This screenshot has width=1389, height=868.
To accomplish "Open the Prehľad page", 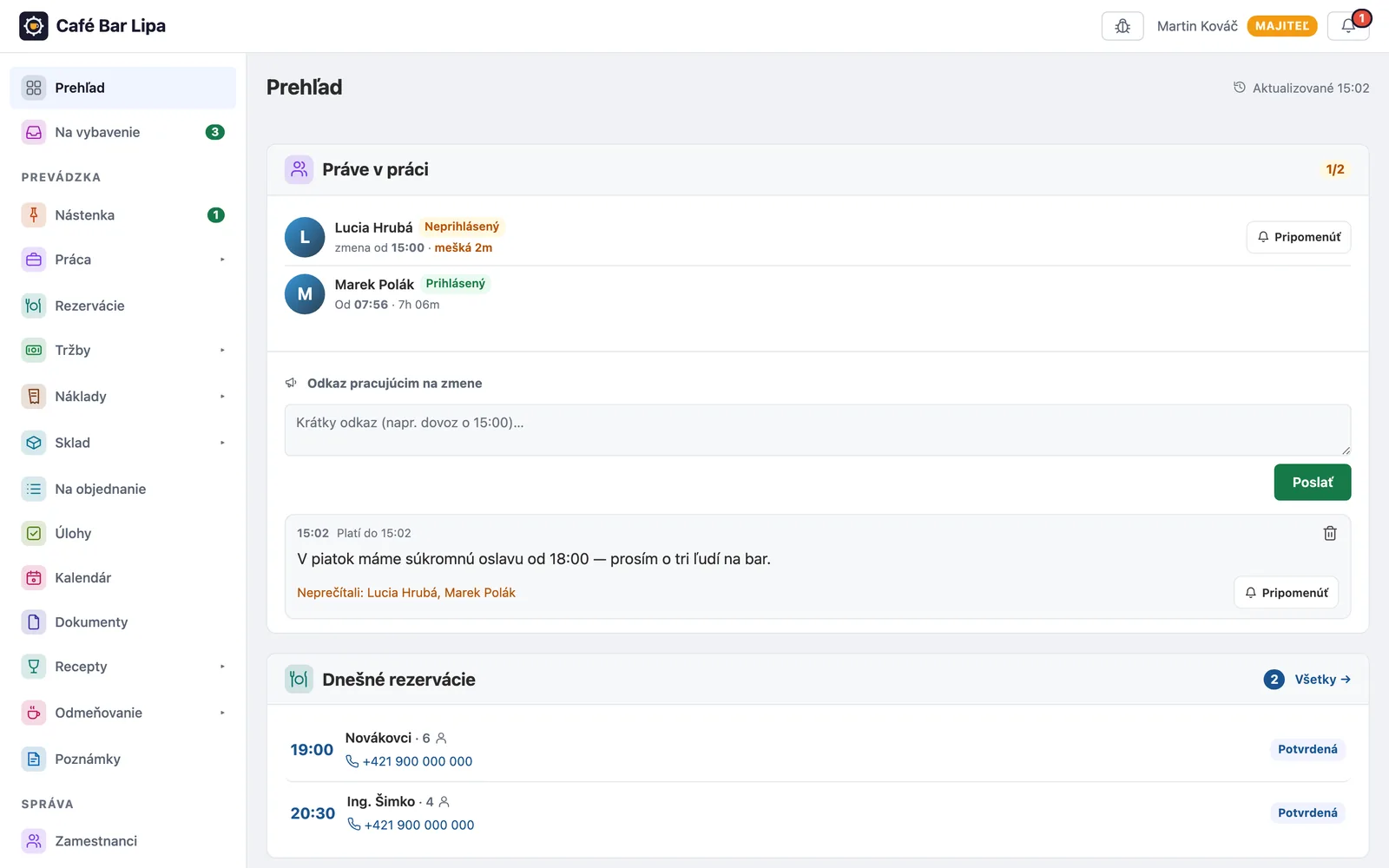I will click(123, 88).
